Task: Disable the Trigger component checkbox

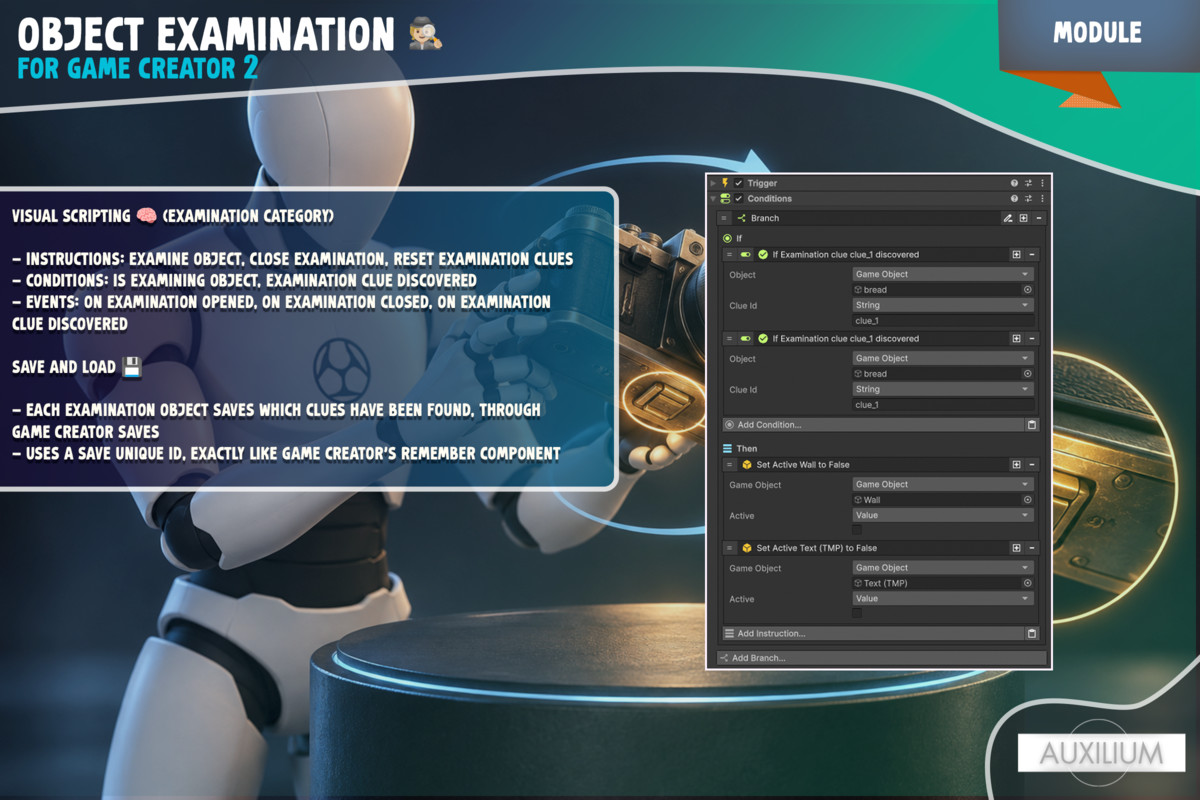Action: click(739, 183)
